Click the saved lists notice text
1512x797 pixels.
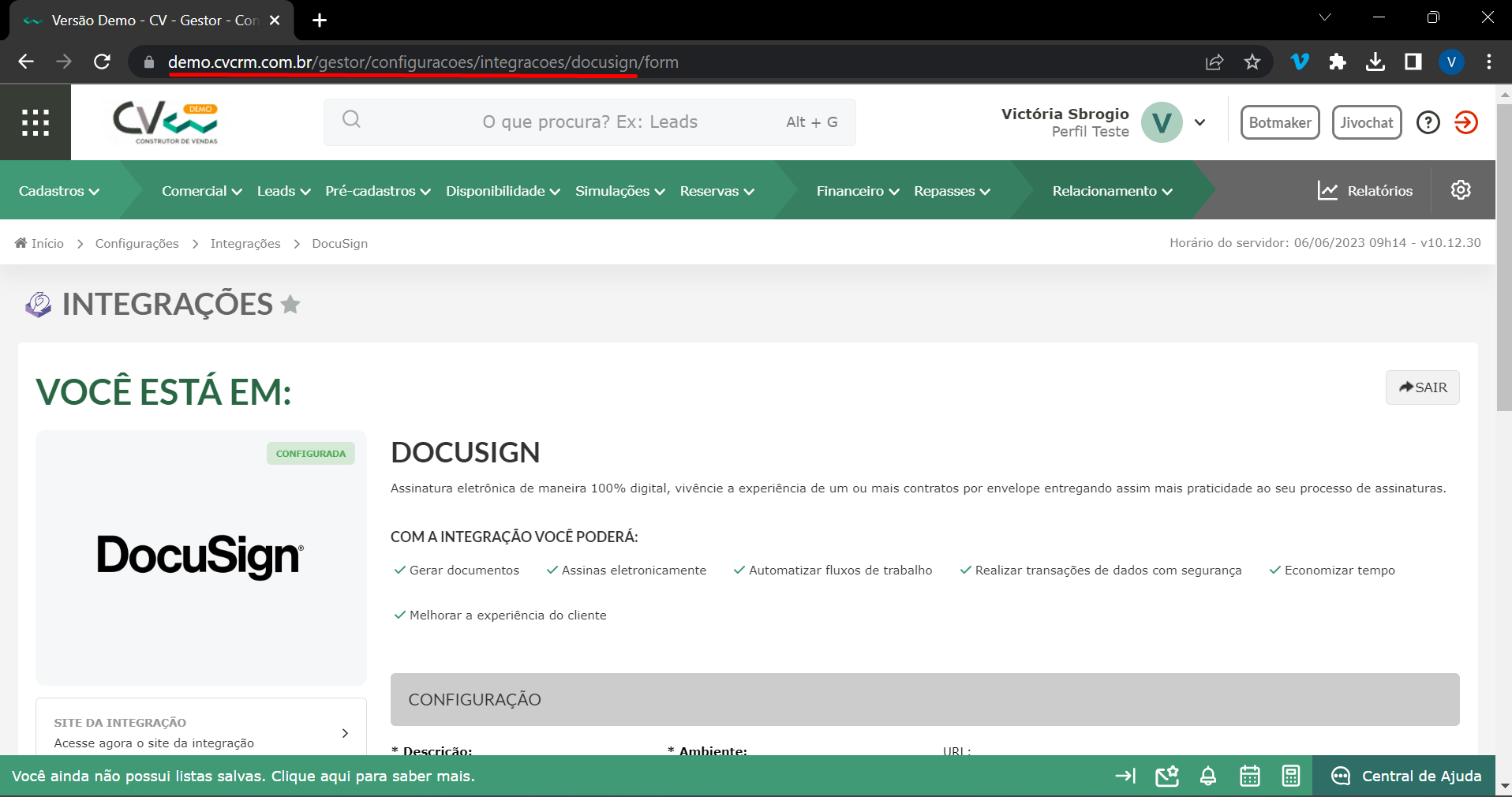(x=243, y=776)
